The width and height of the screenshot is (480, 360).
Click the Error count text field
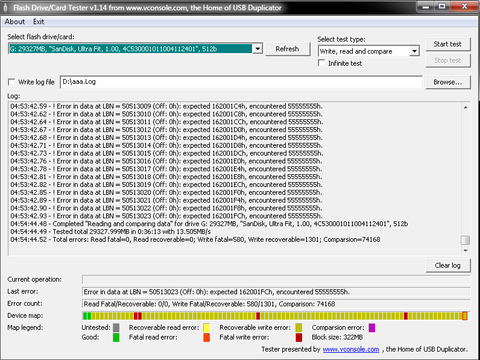click(x=276, y=304)
